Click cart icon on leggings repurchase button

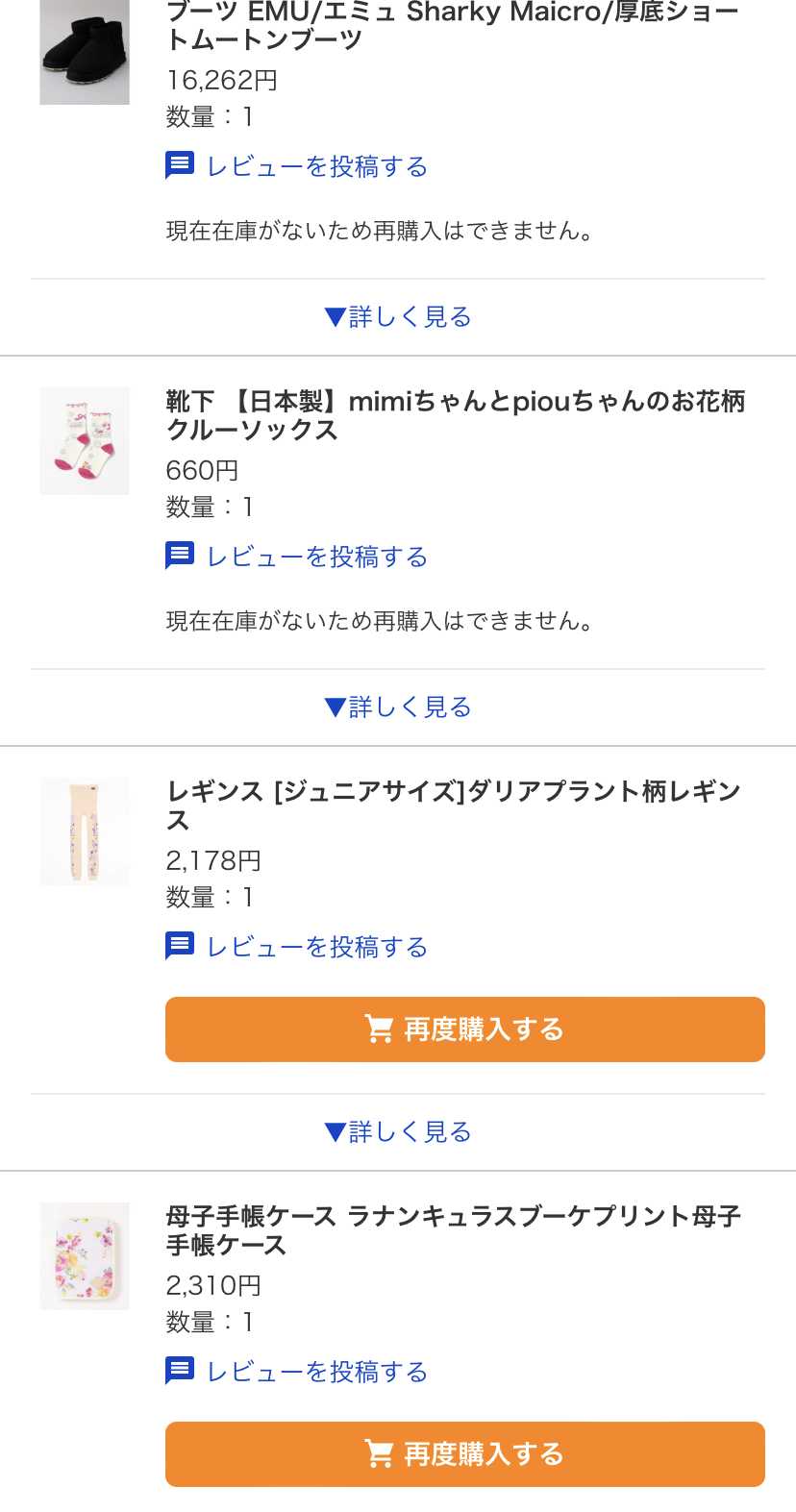(379, 1029)
